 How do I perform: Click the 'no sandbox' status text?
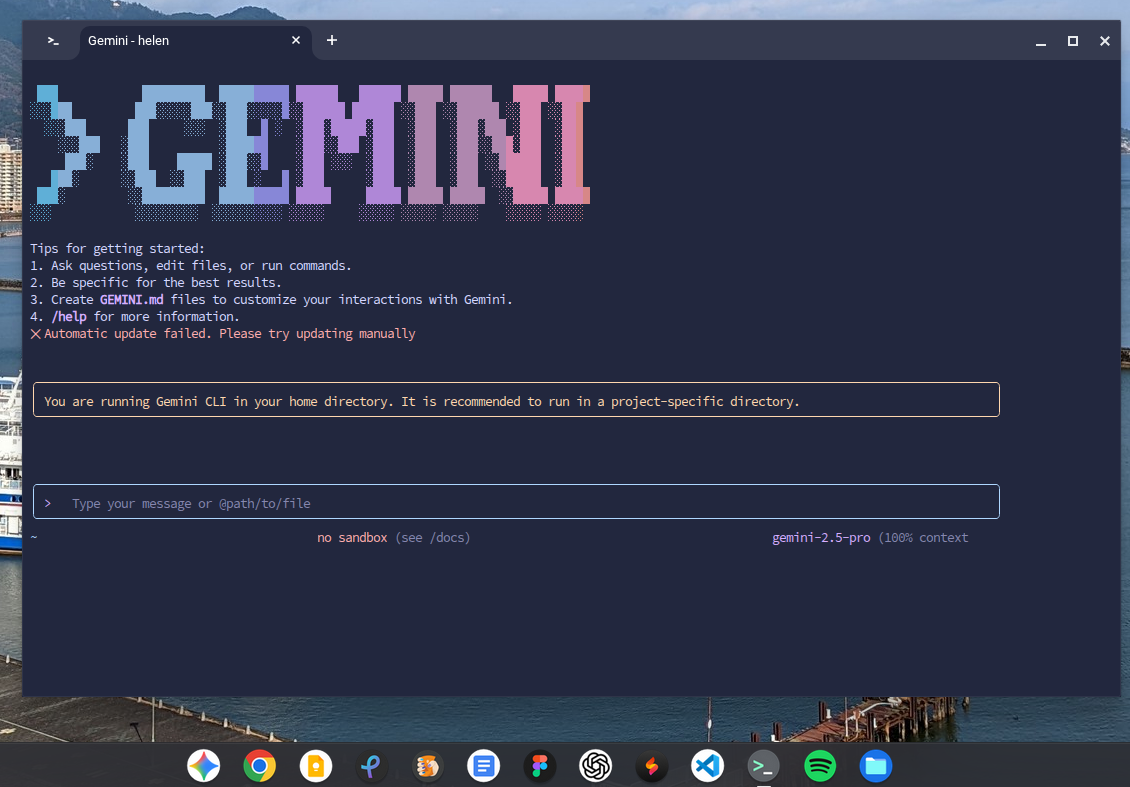click(x=352, y=538)
